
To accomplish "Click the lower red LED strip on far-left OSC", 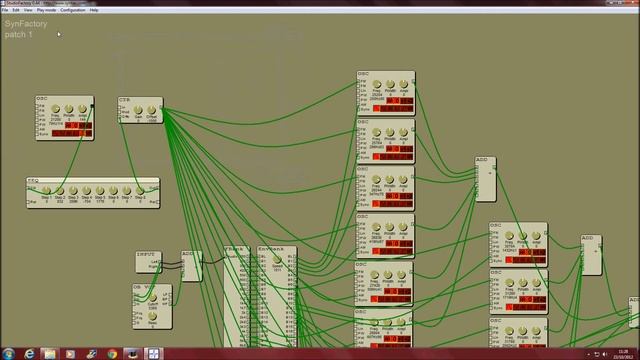I will tap(72, 133).
